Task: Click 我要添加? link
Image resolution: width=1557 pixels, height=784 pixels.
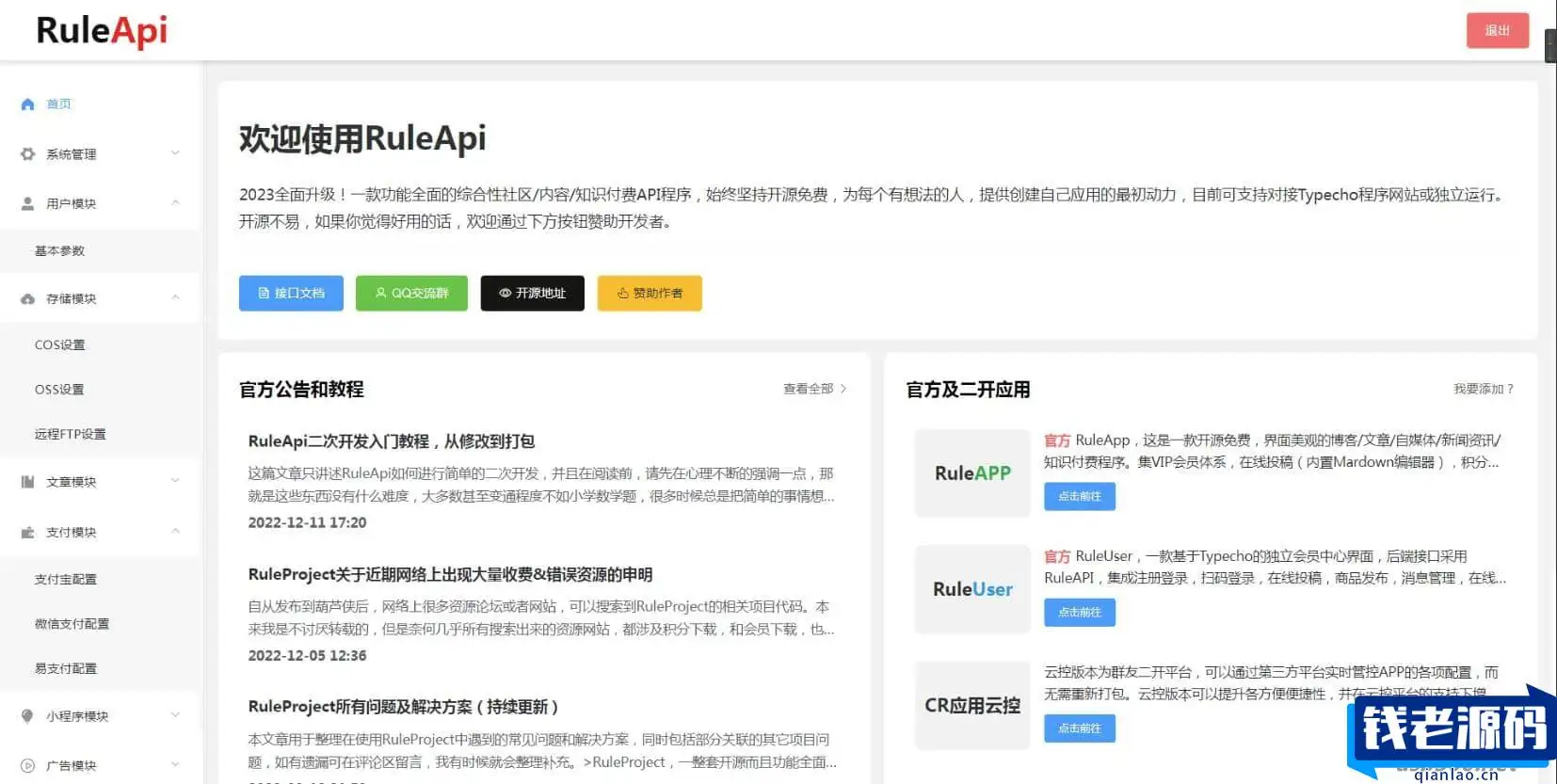Action: click(x=1484, y=389)
